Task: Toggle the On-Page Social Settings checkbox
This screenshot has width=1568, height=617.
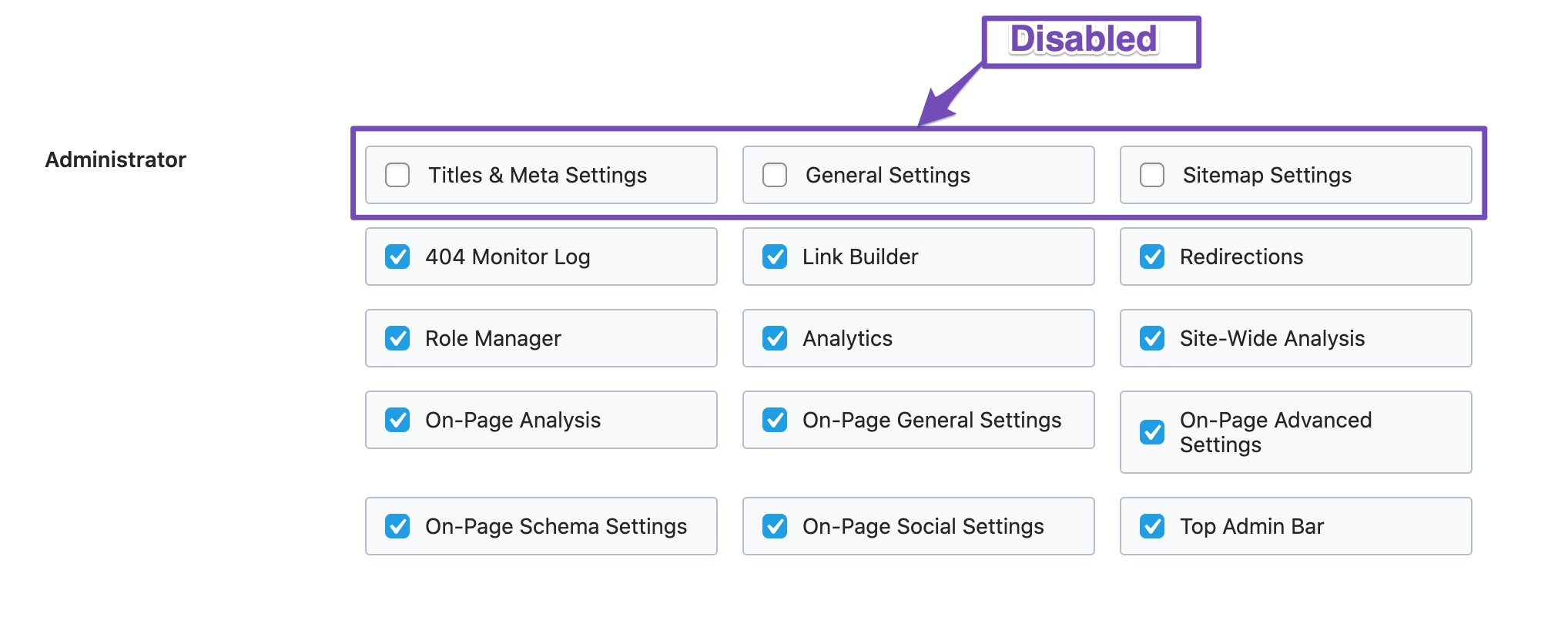Action: tap(775, 526)
